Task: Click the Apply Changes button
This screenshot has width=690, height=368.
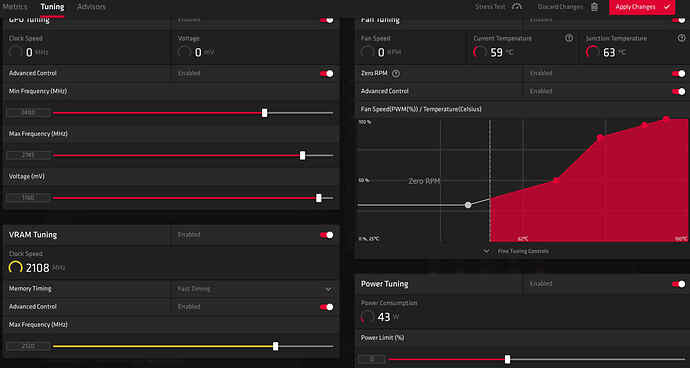Action: [642, 7]
